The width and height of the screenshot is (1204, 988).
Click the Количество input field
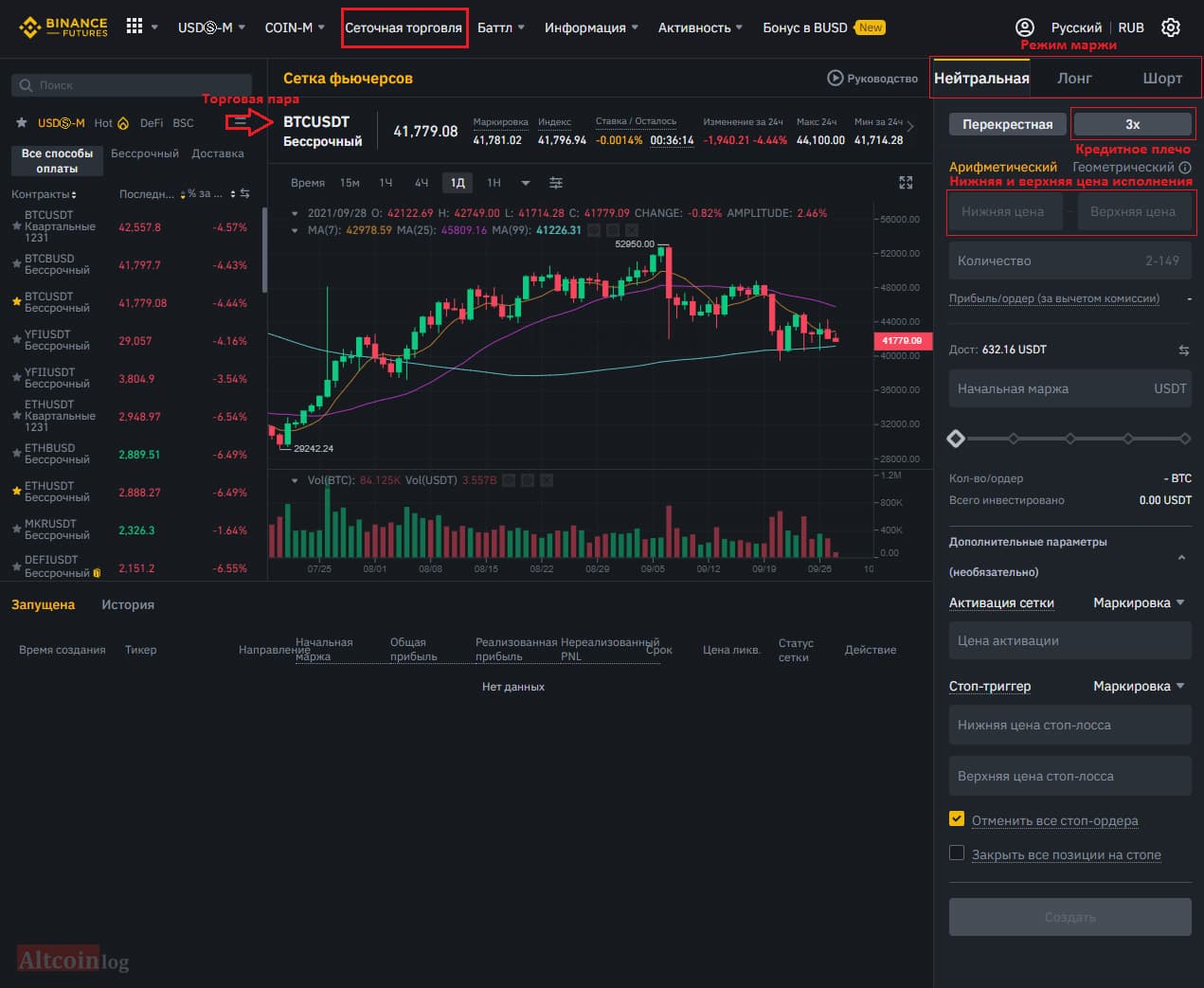point(1070,260)
